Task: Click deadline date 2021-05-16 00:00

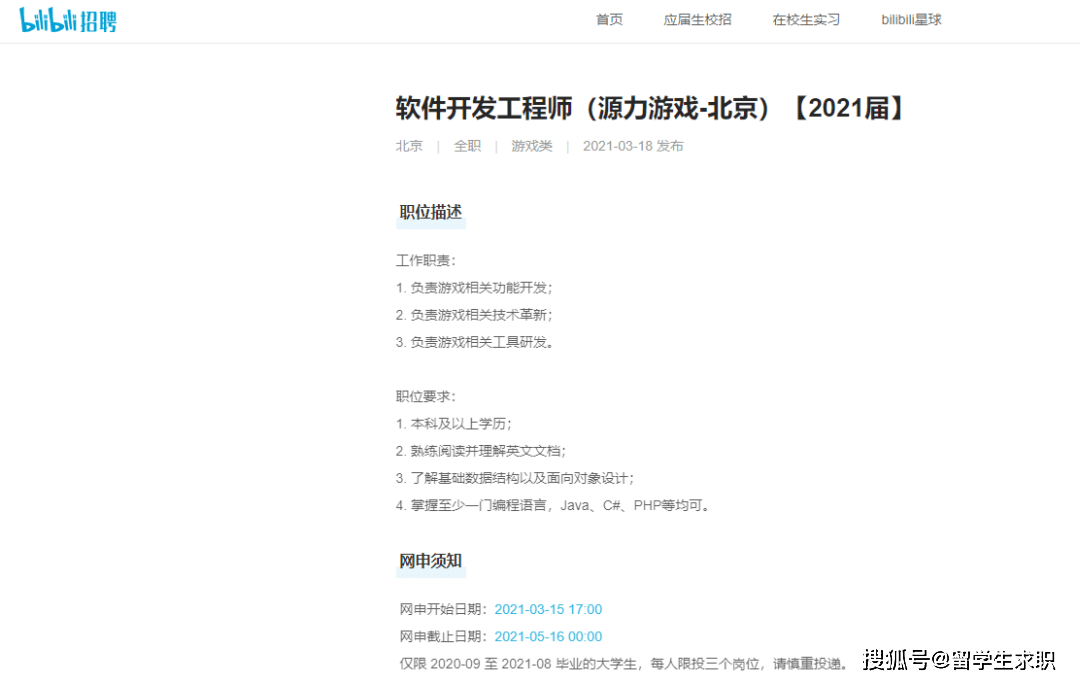Action: click(548, 636)
